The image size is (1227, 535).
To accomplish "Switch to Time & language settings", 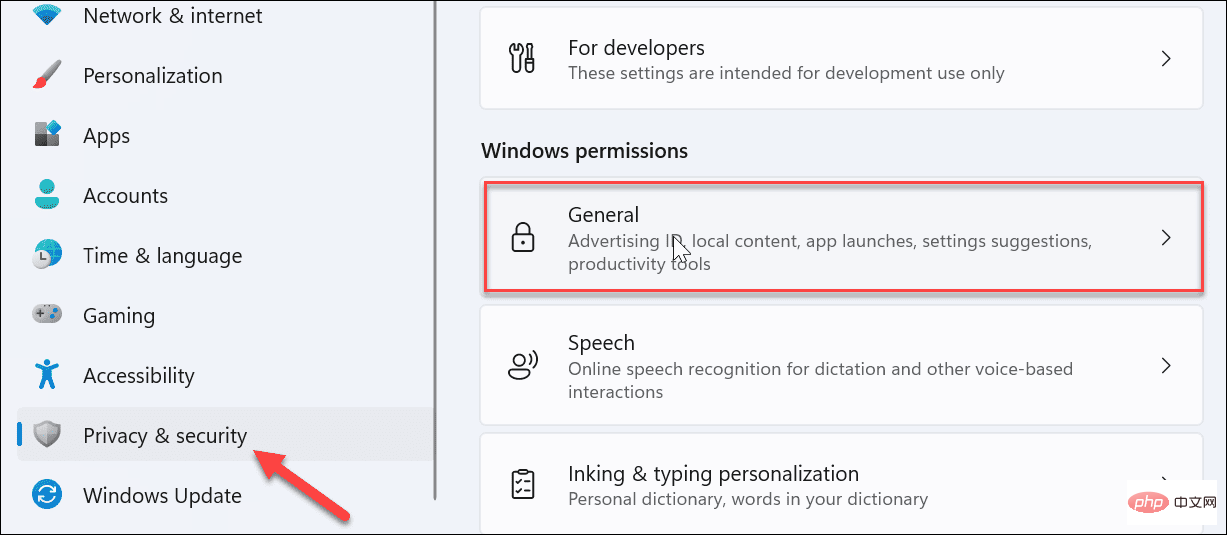I will 162,256.
